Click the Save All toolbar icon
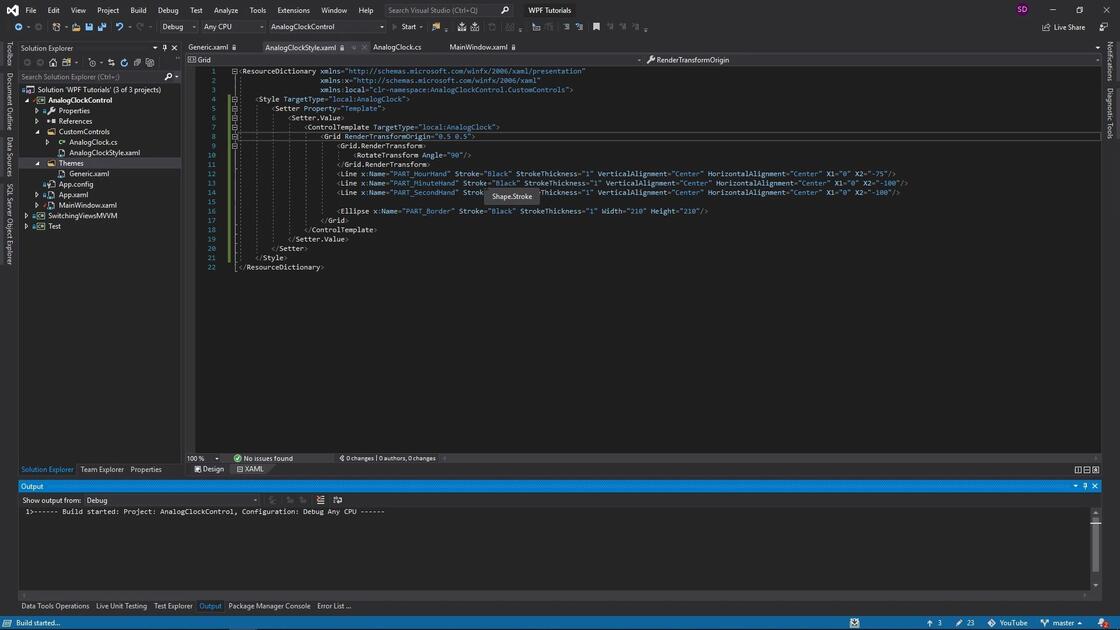 [x=102, y=27]
